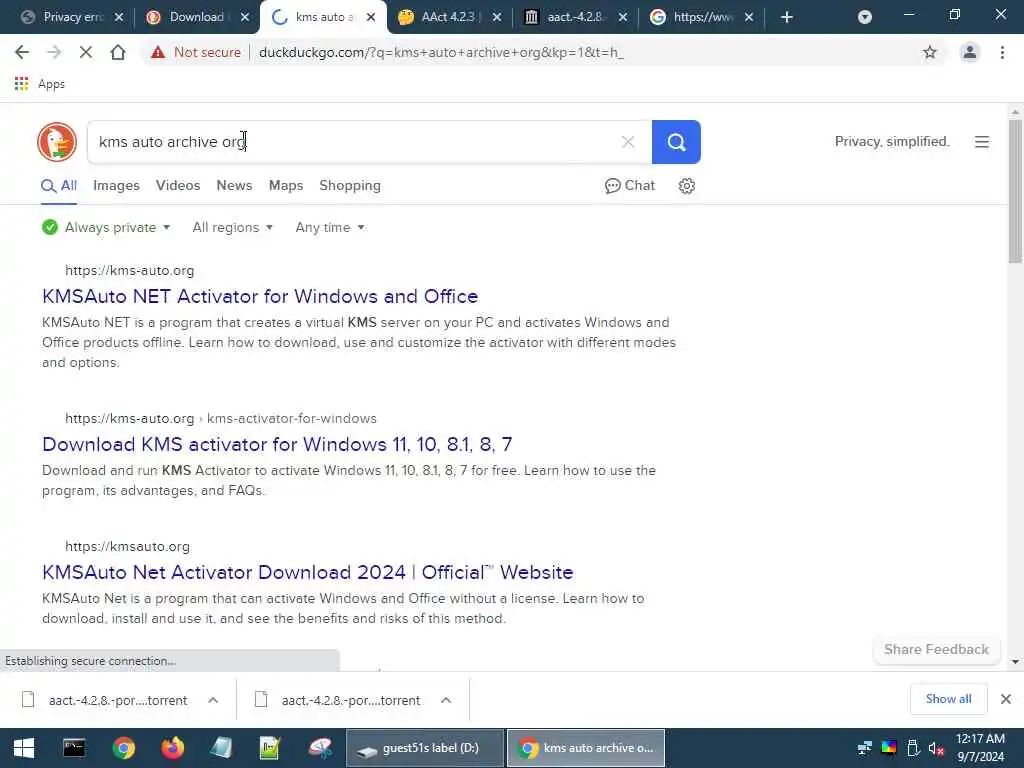Open the DuckDuckGo Chat link
The width and height of the screenshot is (1024, 768).
coord(630,185)
